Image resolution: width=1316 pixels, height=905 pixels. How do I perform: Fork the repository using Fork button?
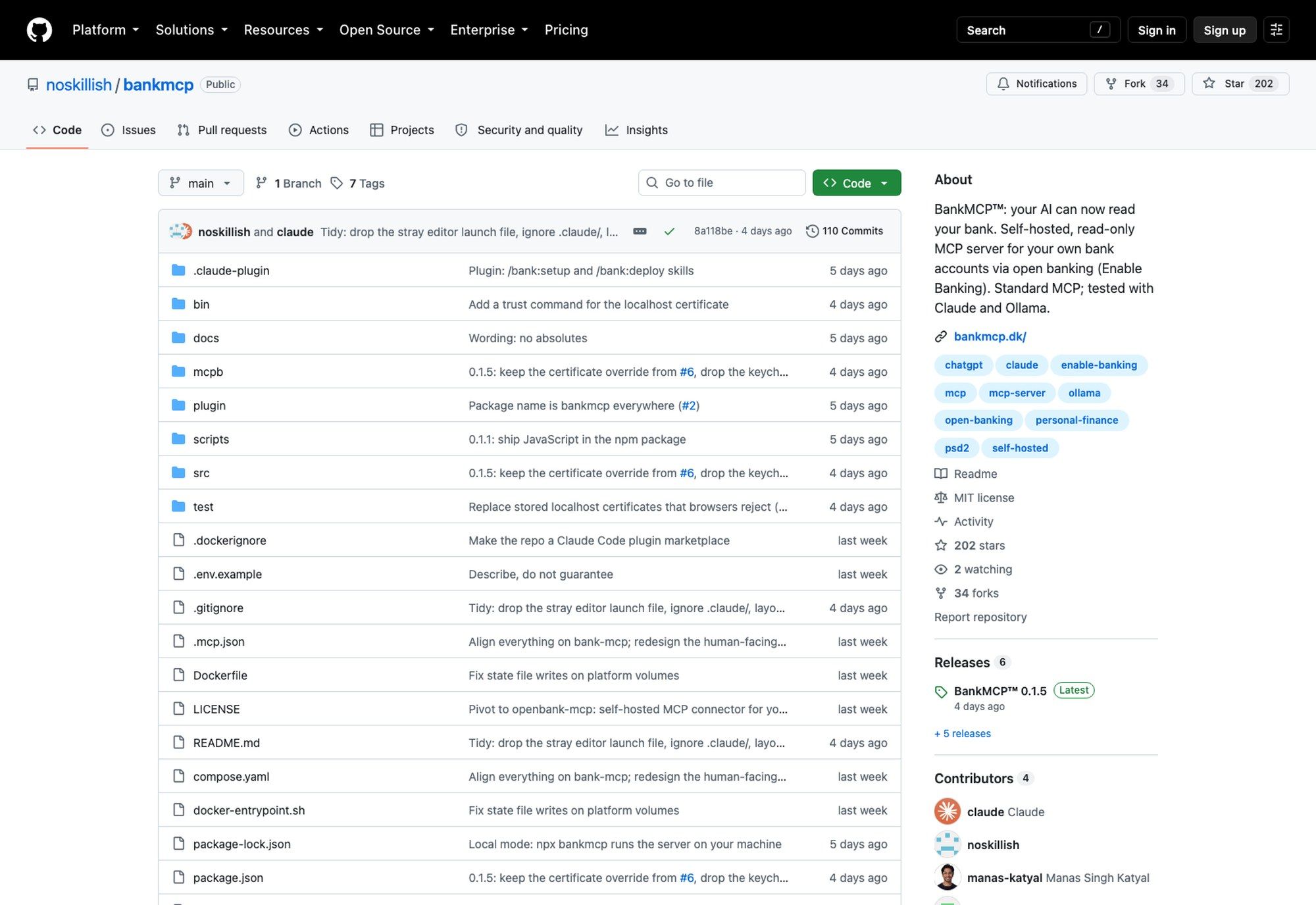pyautogui.click(x=1139, y=84)
